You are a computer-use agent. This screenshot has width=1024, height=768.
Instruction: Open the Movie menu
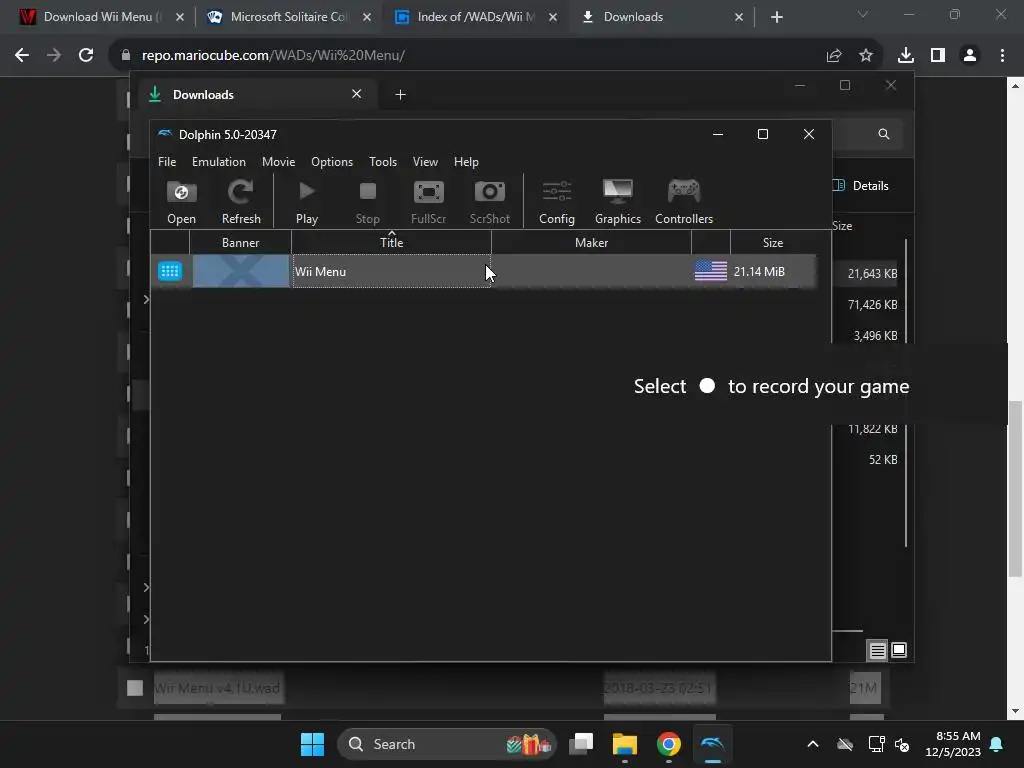[278, 162]
